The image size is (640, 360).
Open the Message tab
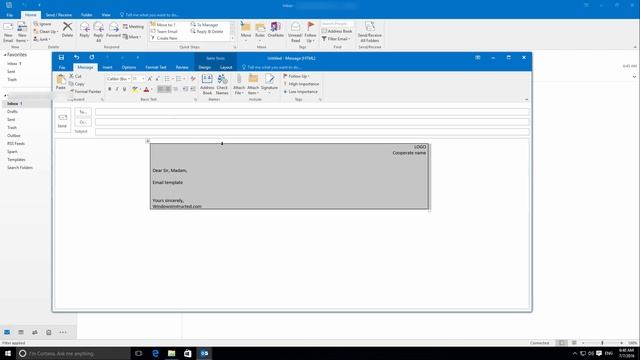tap(85, 67)
